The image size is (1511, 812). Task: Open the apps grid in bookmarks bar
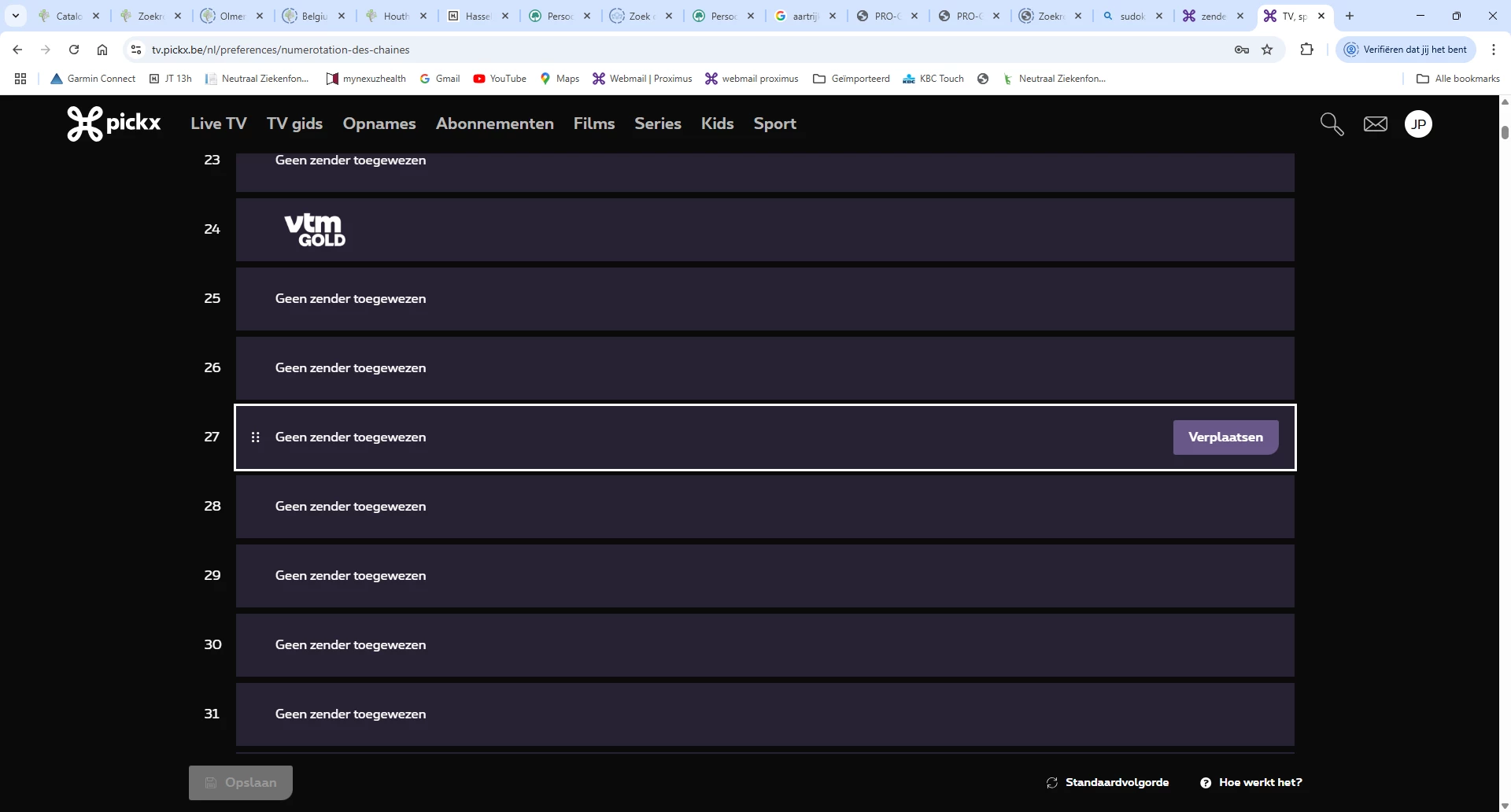click(20, 79)
